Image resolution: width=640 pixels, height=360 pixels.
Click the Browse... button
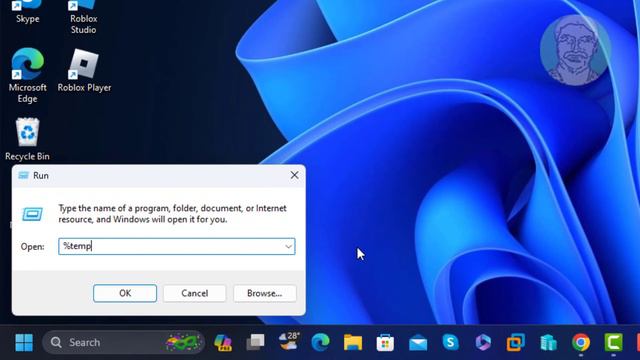264,293
